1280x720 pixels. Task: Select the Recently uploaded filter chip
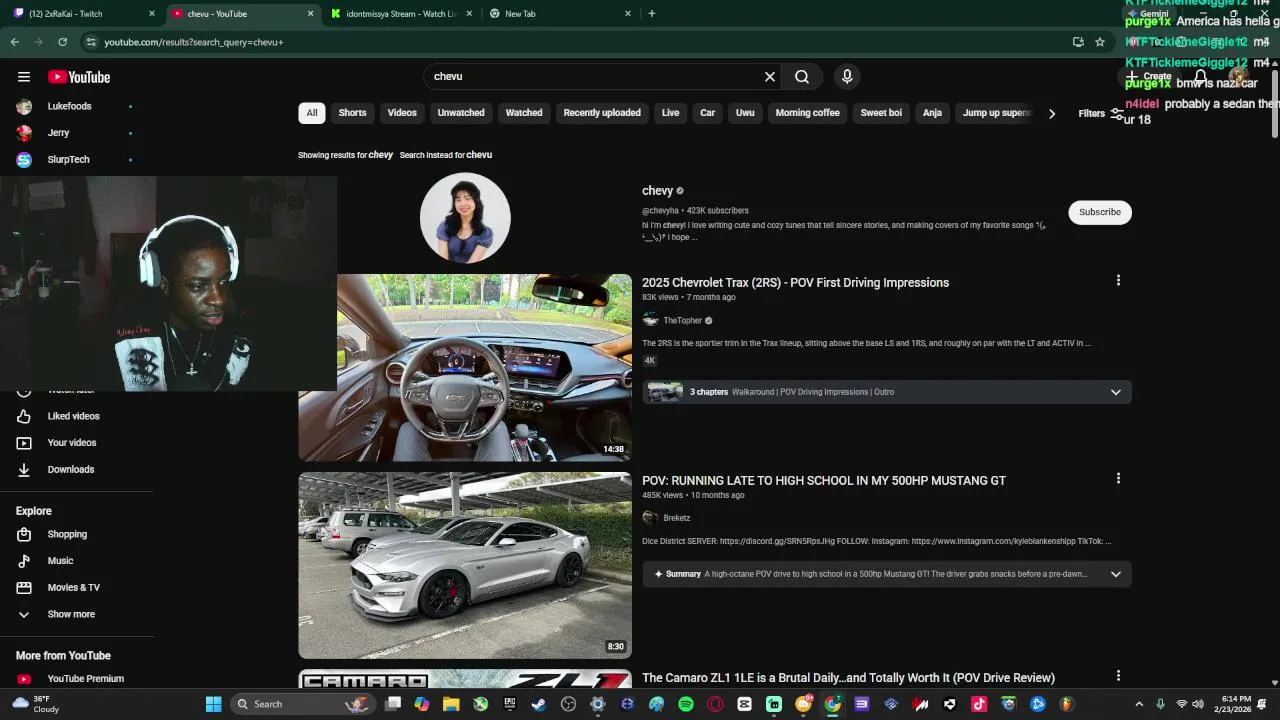point(602,113)
